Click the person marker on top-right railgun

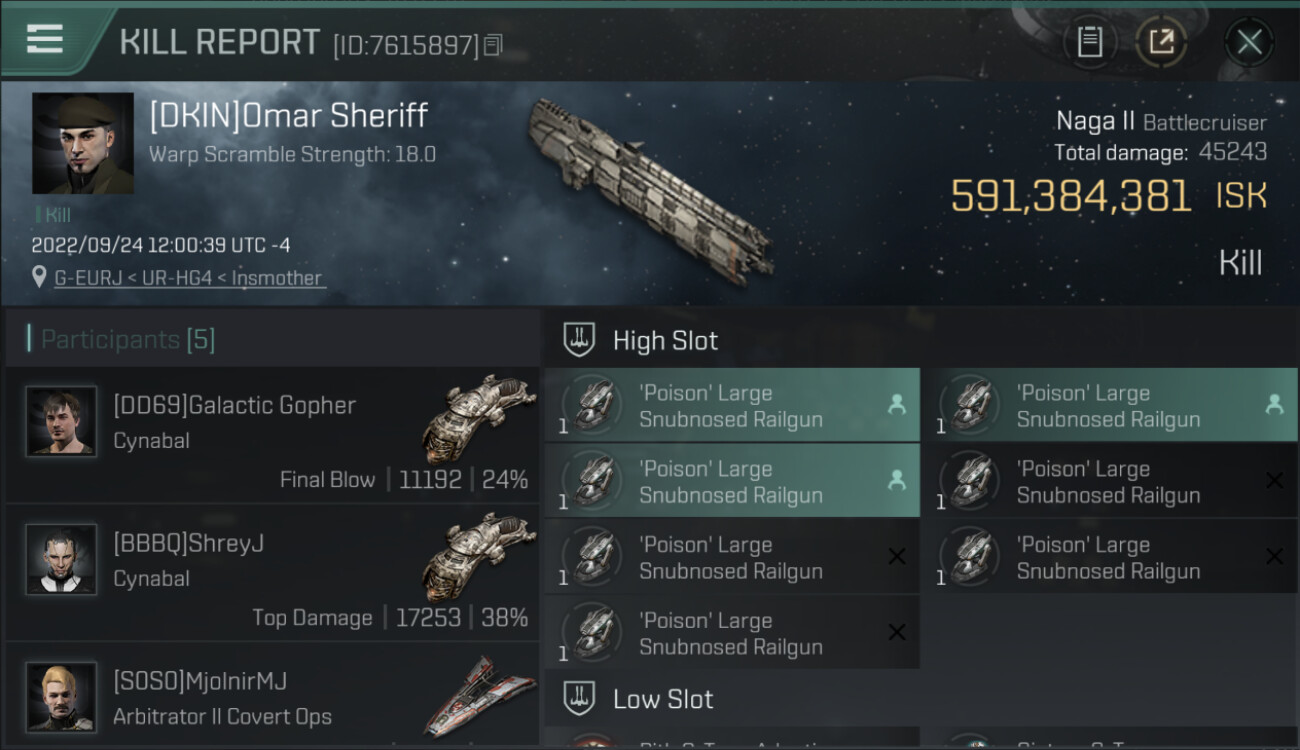pos(1274,404)
